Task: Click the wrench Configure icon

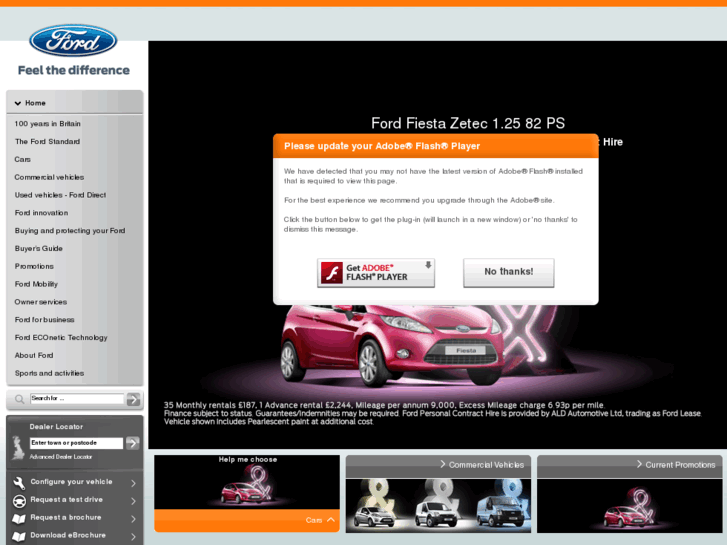Action: pyautogui.click(x=19, y=482)
